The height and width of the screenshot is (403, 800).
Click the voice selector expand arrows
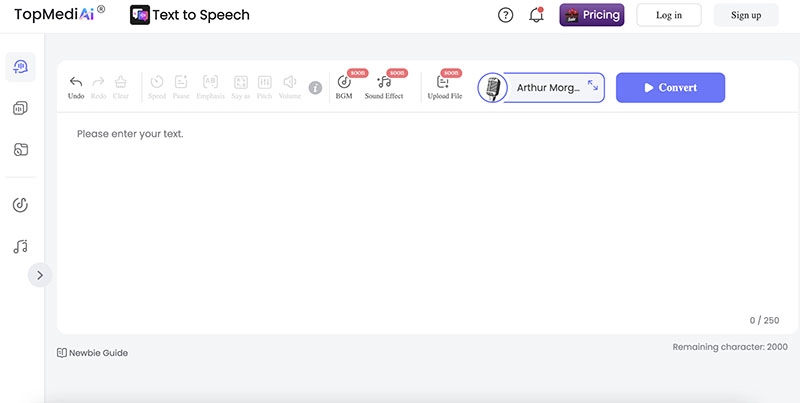tap(593, 87)
